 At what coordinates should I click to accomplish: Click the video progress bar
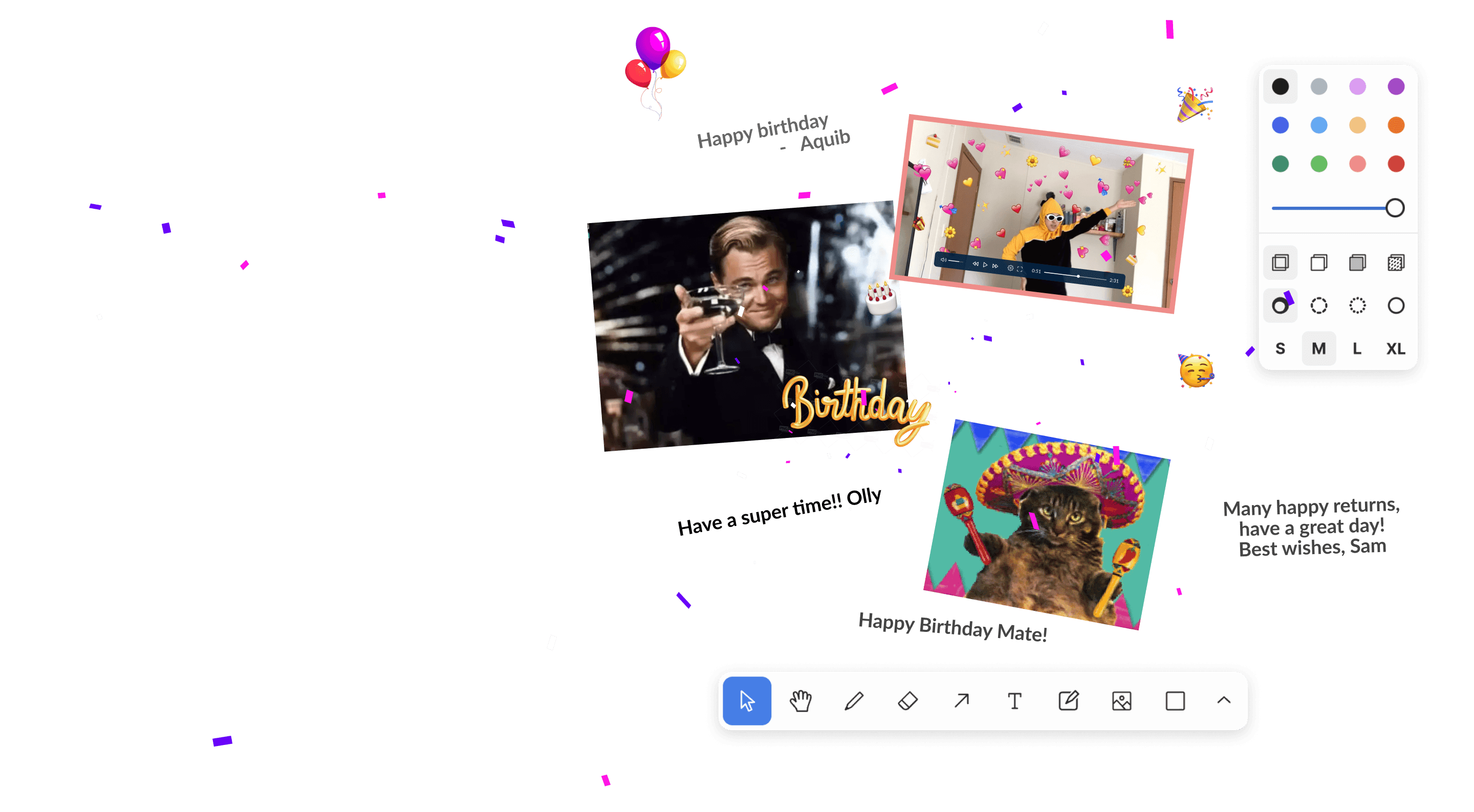(1076, 276)
